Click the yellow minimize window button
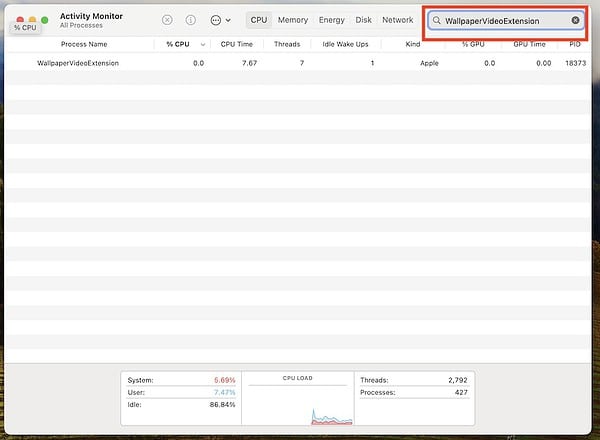Screen dimensions: 600x440 coord(32,19)
